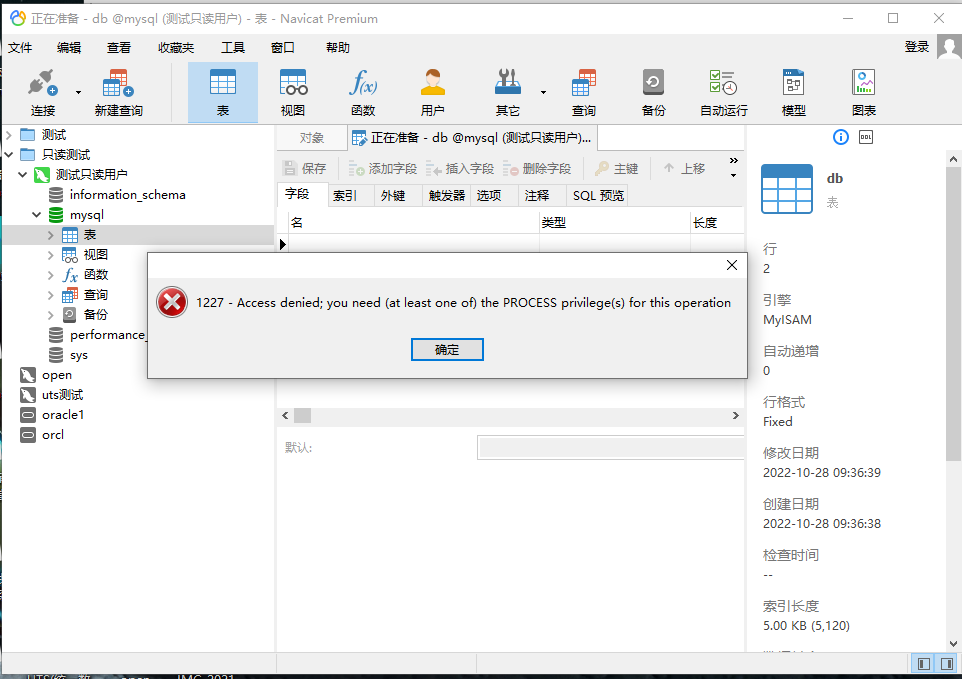962x679 pixels.
Task: Open the 工具 menu
Action: pyautogui.click(x=233, y=48)
